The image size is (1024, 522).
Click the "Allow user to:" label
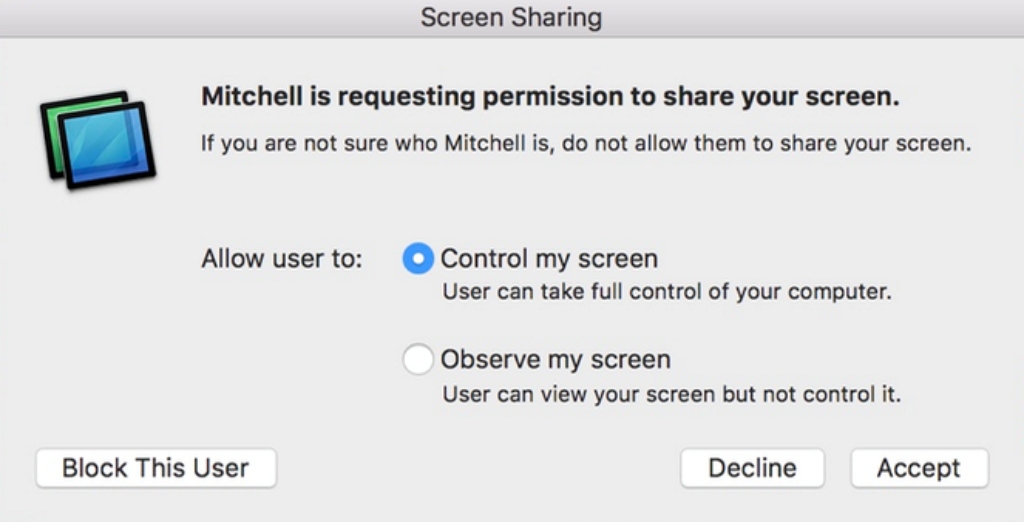(x=281, y=259)
